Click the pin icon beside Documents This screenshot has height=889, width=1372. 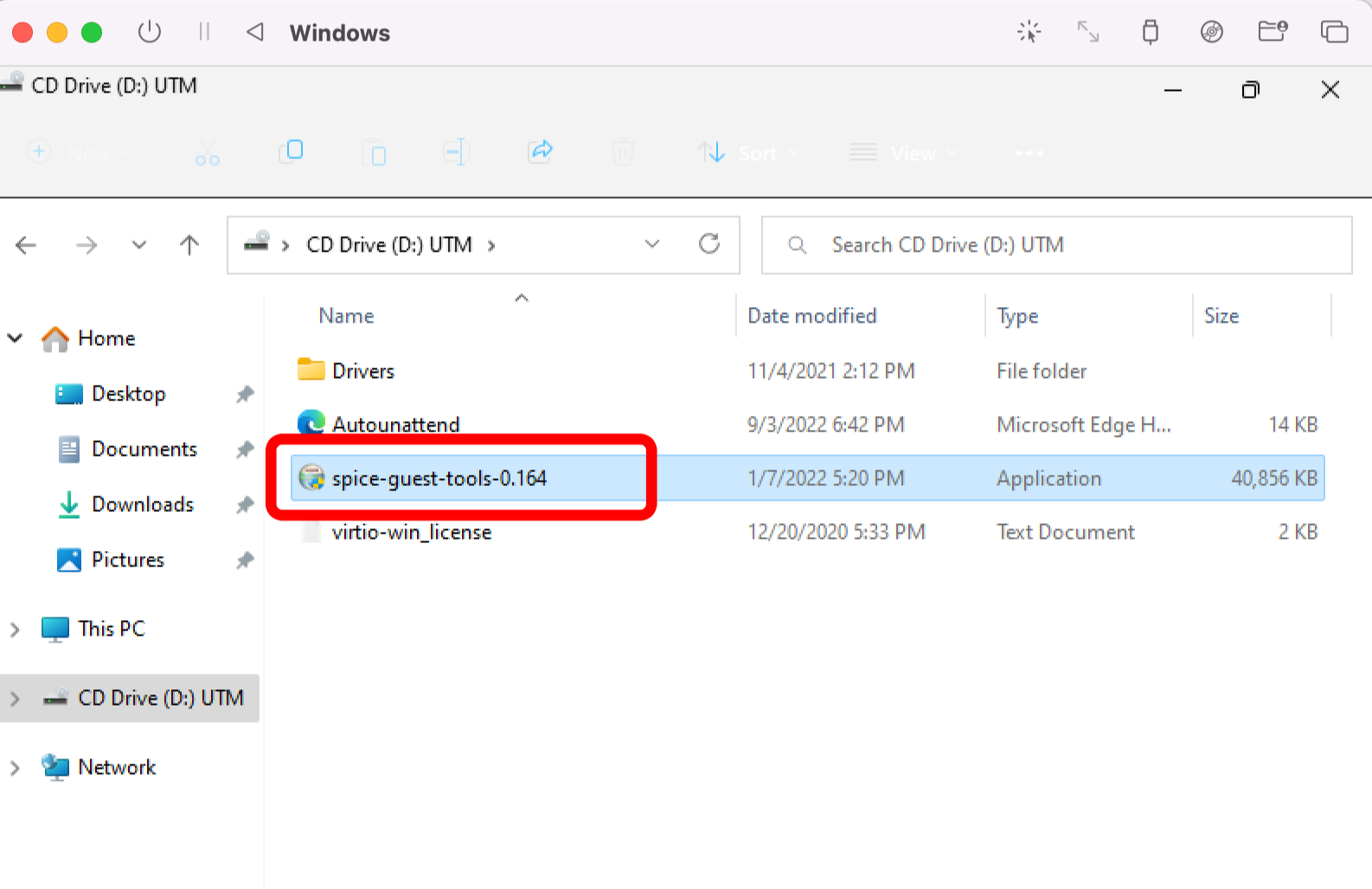point(245,450)
